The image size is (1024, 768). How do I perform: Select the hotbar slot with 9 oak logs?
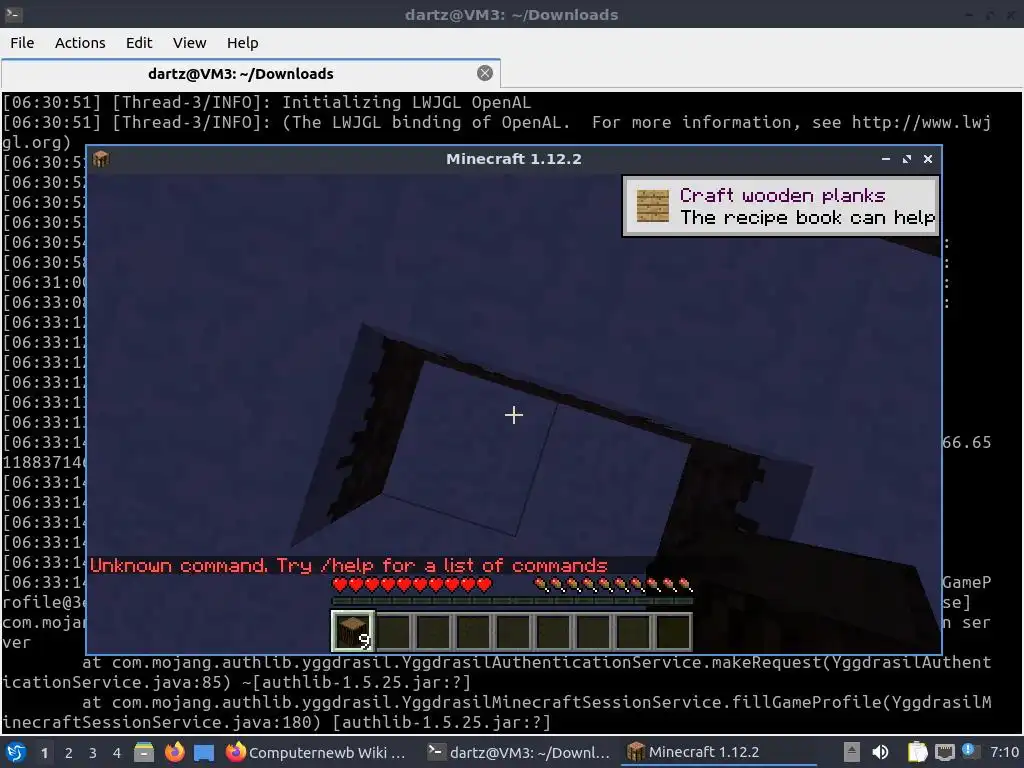click(x=353, y=632)
